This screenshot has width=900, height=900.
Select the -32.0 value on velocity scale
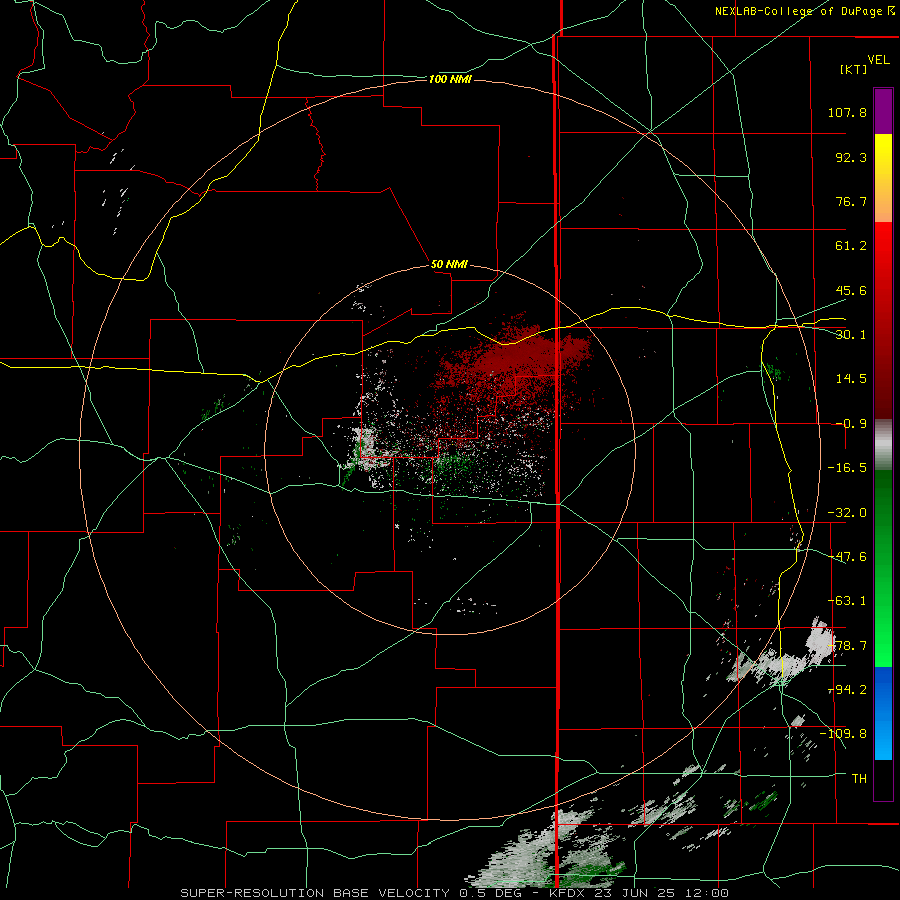pyautogui.click(x=847, y=513)
